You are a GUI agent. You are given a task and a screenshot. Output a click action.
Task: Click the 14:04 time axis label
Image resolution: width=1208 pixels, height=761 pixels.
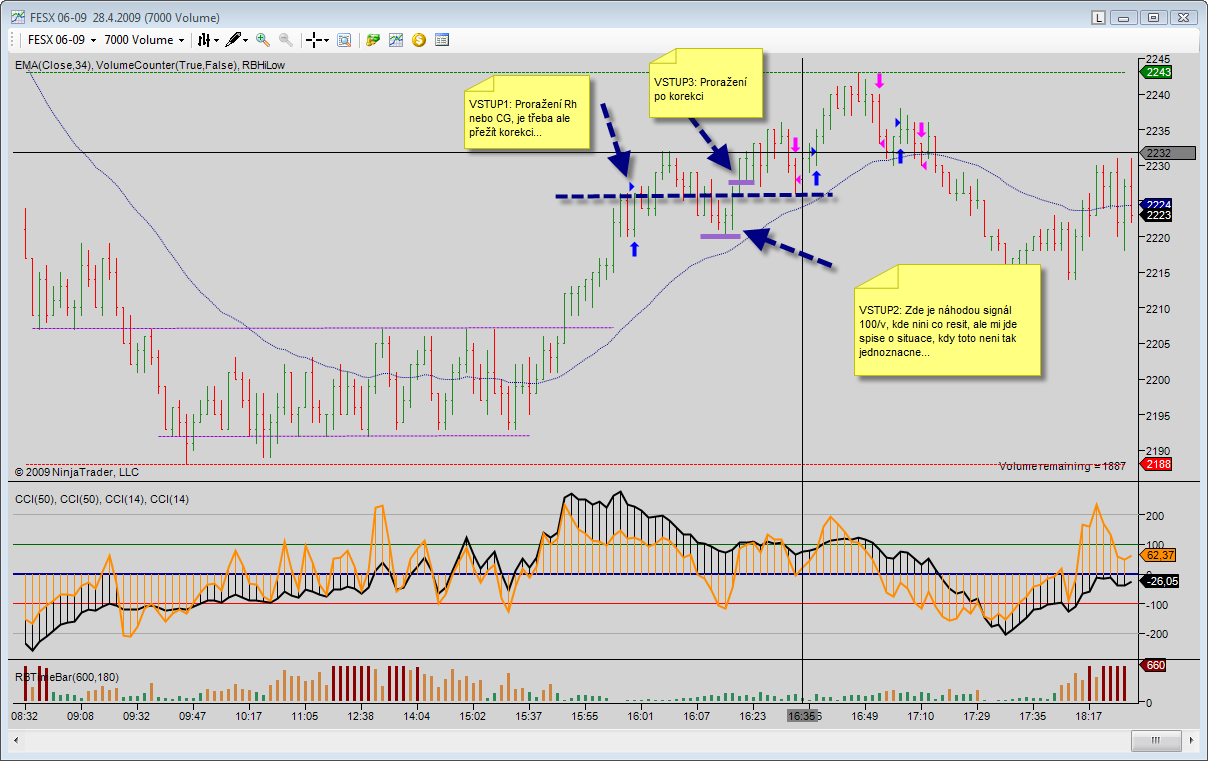point(417,716)
